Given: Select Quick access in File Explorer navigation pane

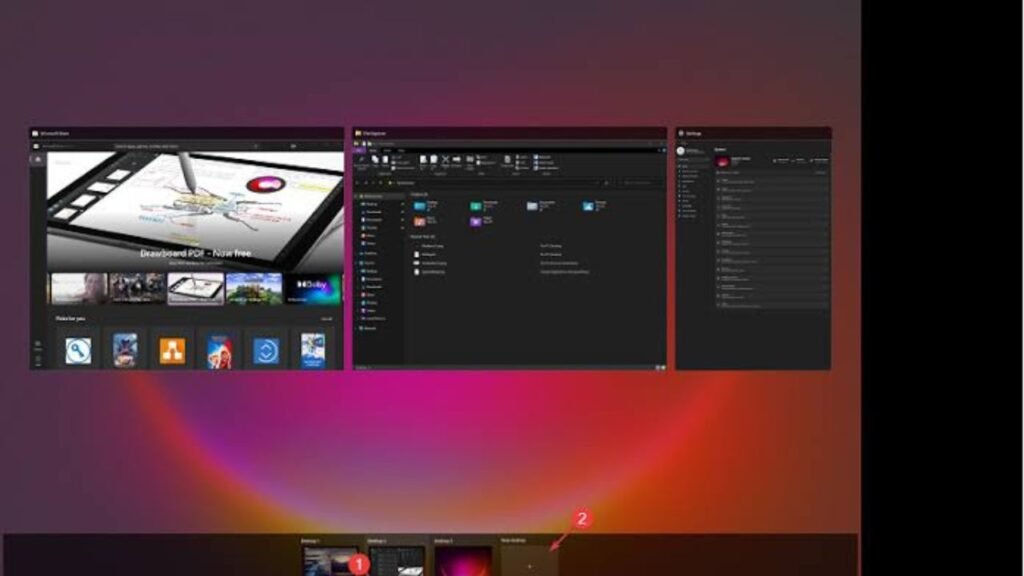Looking at the screenshot, I should 372,196.
